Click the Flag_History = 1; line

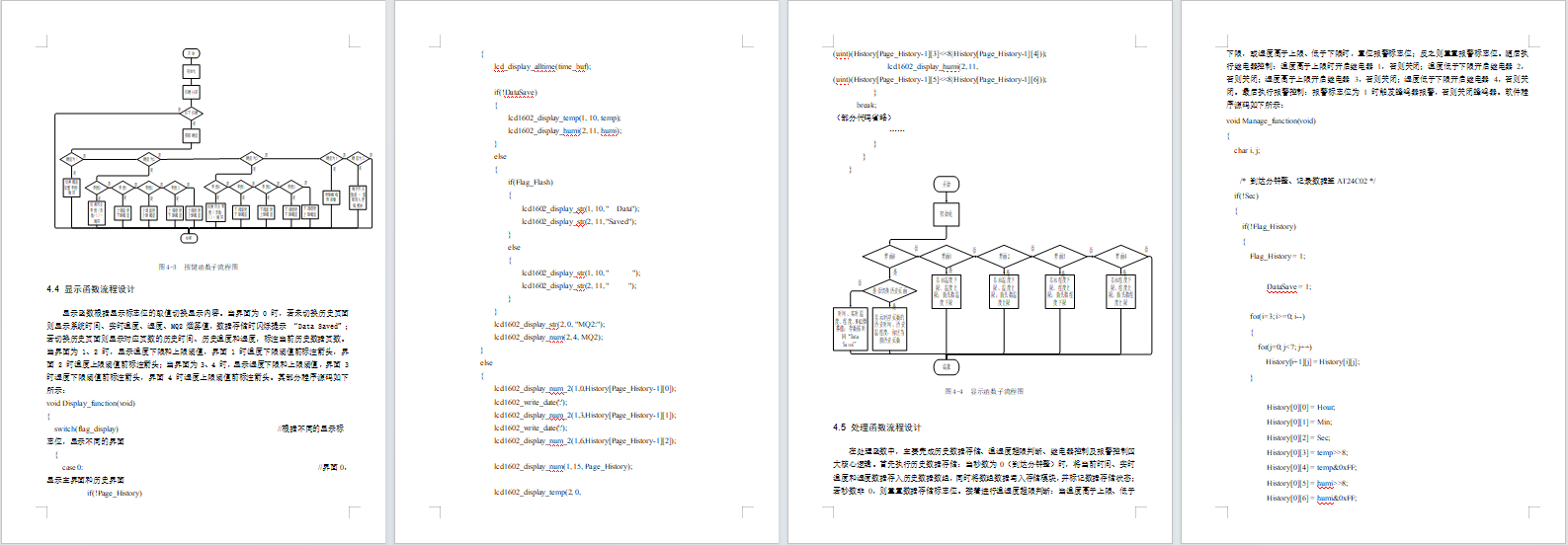pyautogui.click(x=1278, y=256)
